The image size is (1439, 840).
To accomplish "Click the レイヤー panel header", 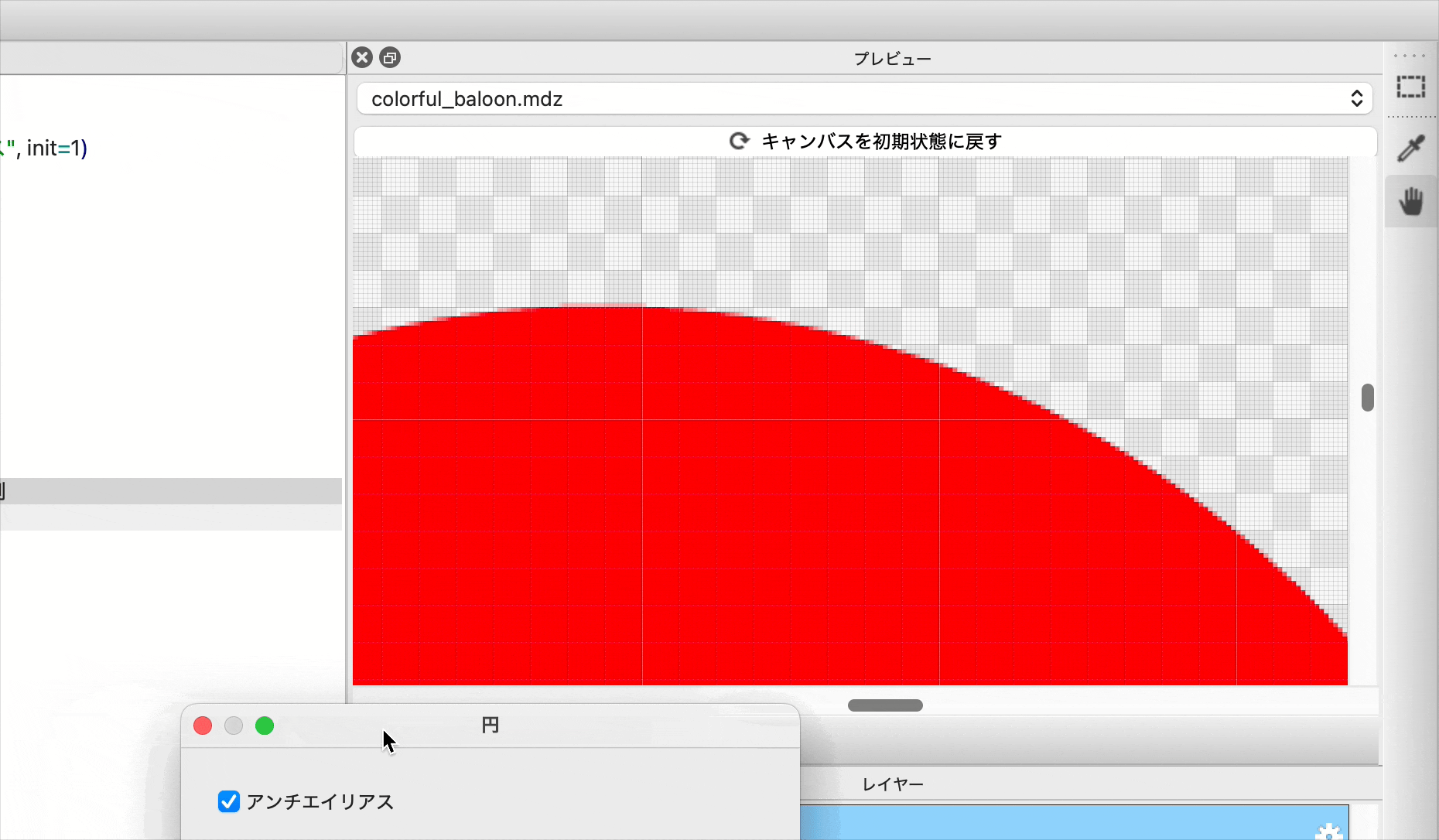I will pos(891,784).
